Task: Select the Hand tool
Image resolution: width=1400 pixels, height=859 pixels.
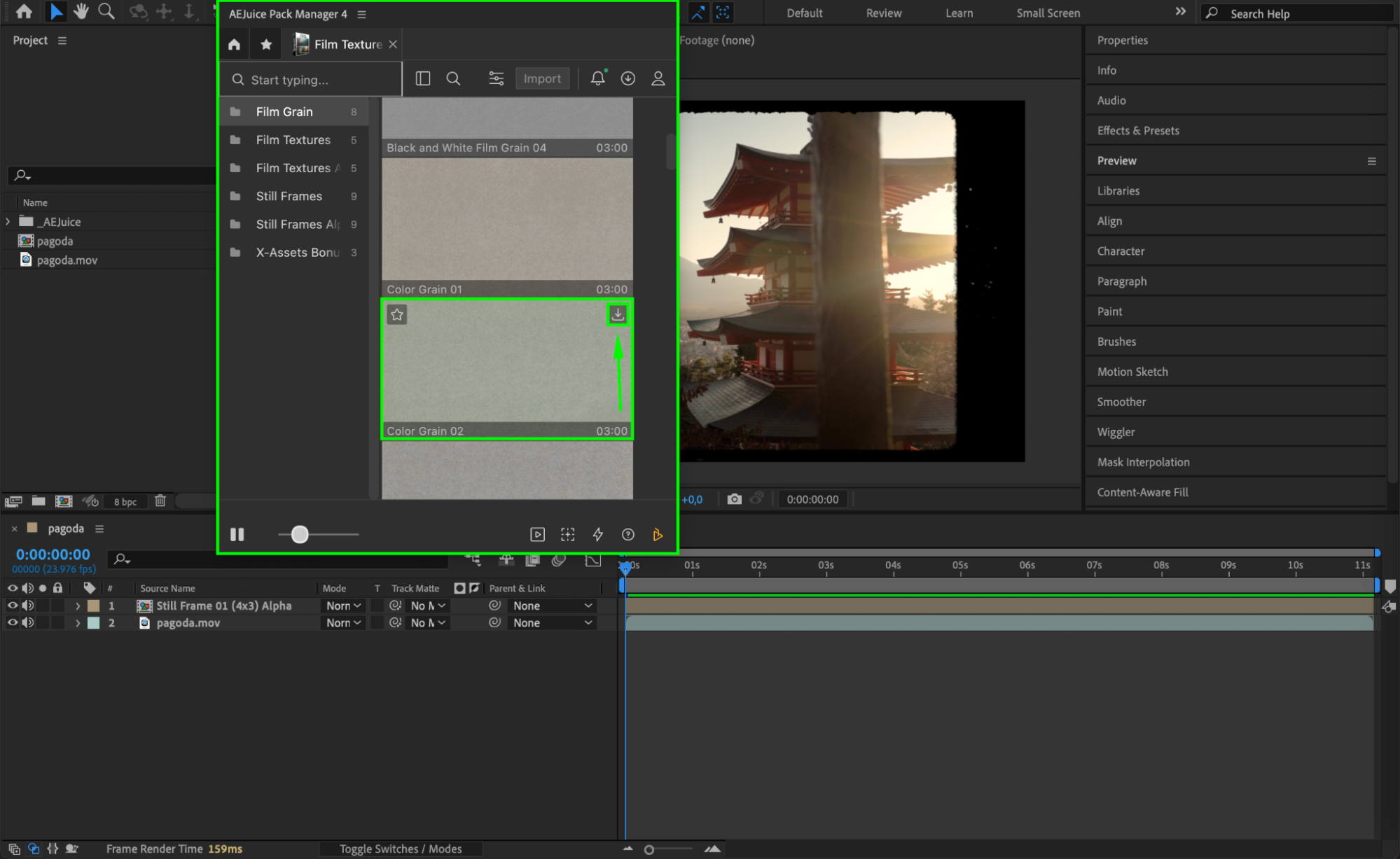Action: [x=81, y=11]
